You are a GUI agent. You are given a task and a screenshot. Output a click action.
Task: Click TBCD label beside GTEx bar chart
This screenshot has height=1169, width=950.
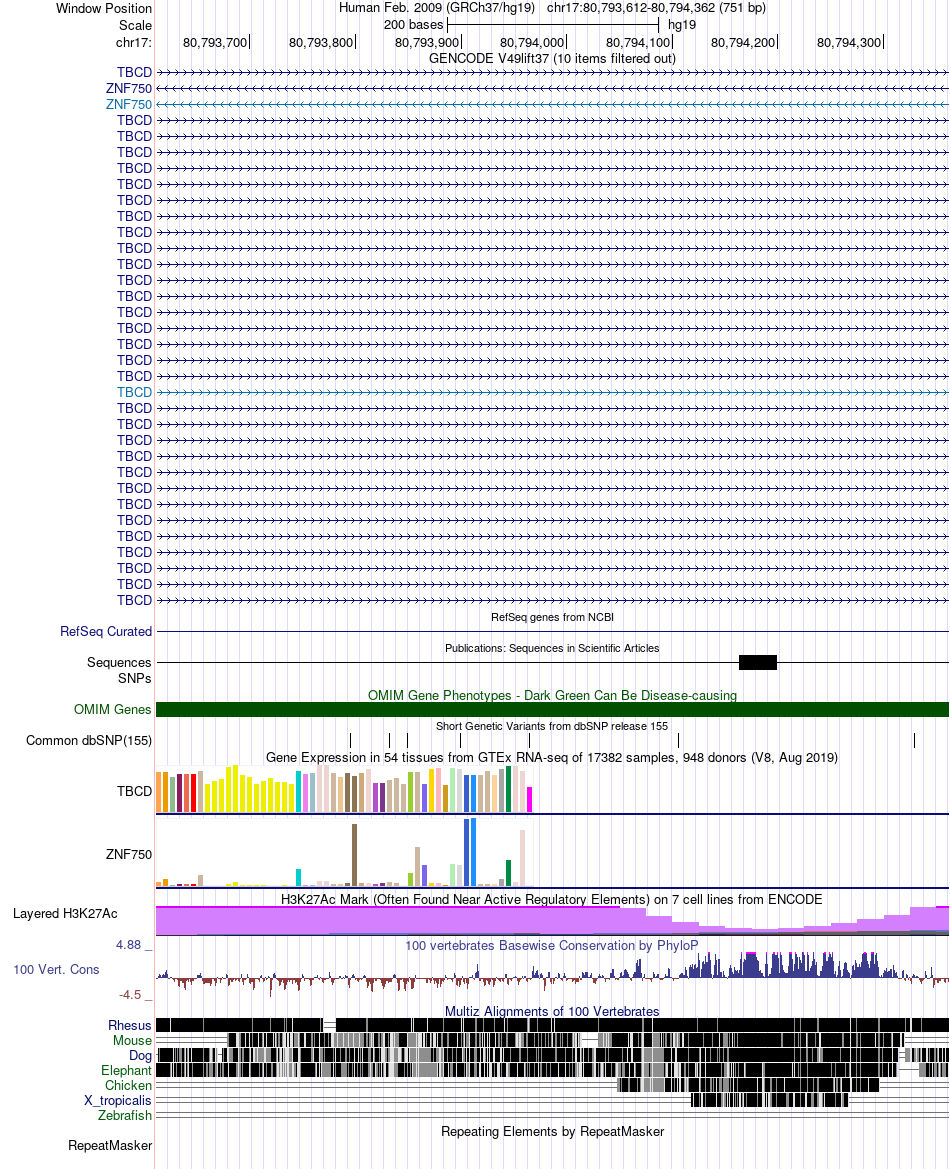[134, 791]
